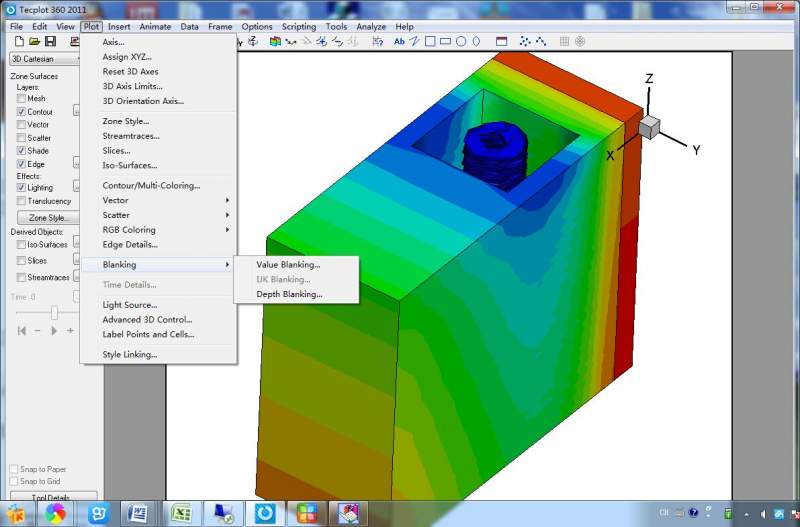Open the Contour details button

[x=76, y=112]
